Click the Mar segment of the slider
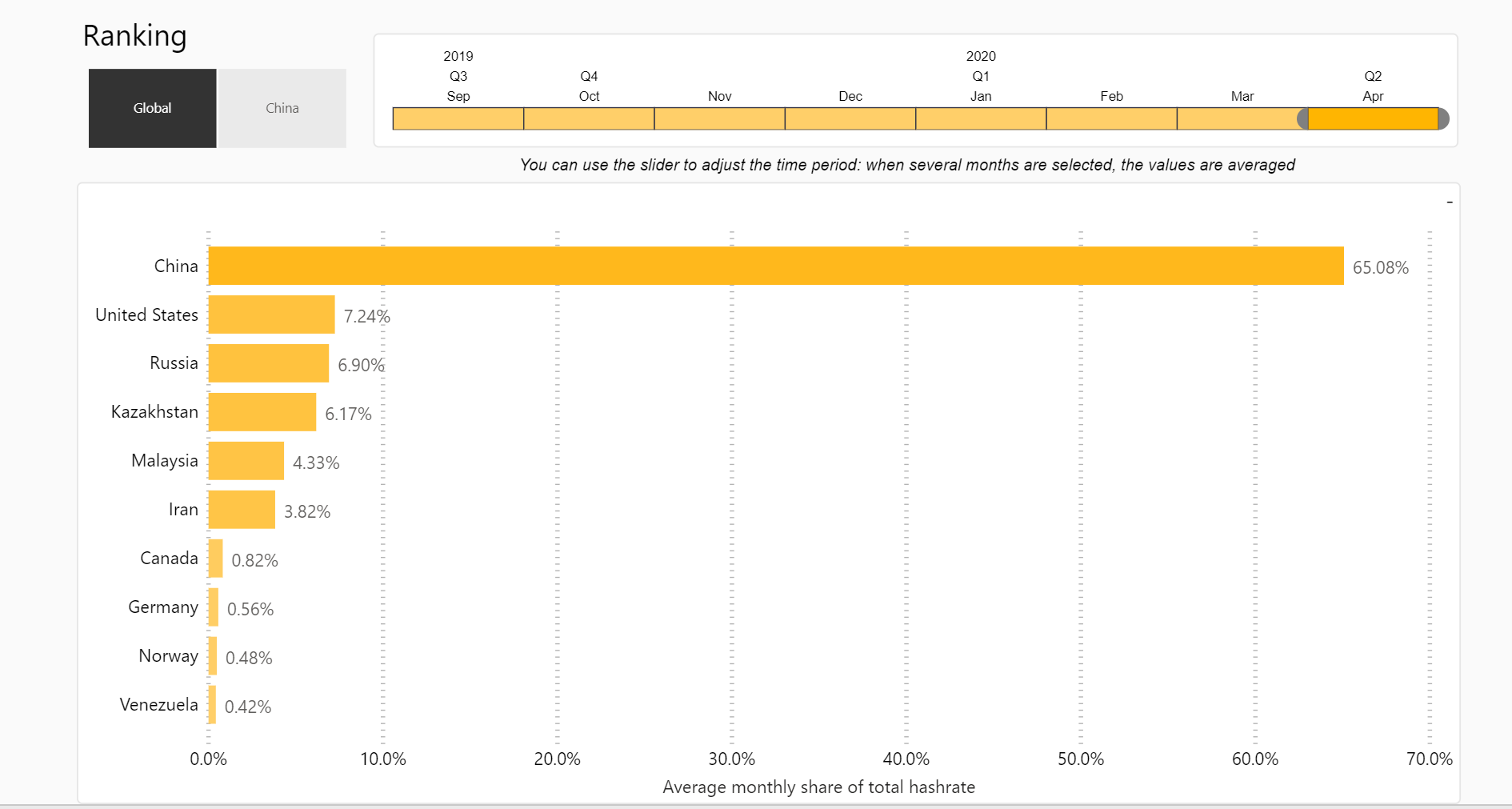The width and height of the screenshot is (1512, 809). [x=1242, y=118]
